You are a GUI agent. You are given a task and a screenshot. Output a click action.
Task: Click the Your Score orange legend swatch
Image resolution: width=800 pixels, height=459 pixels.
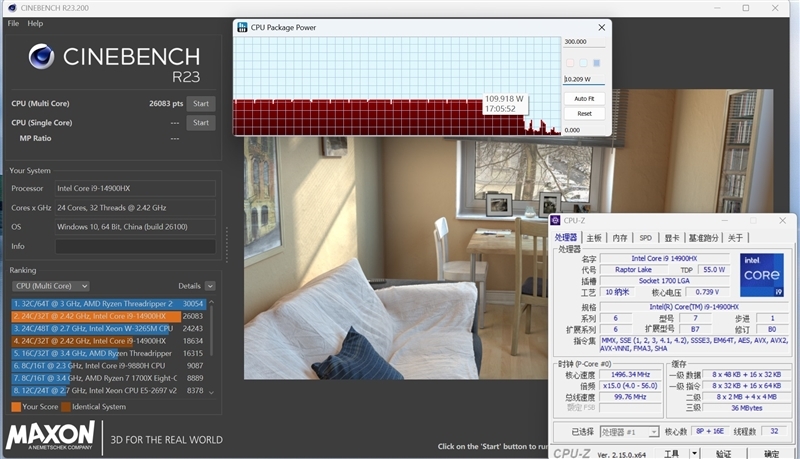click(x=16, y=407)
